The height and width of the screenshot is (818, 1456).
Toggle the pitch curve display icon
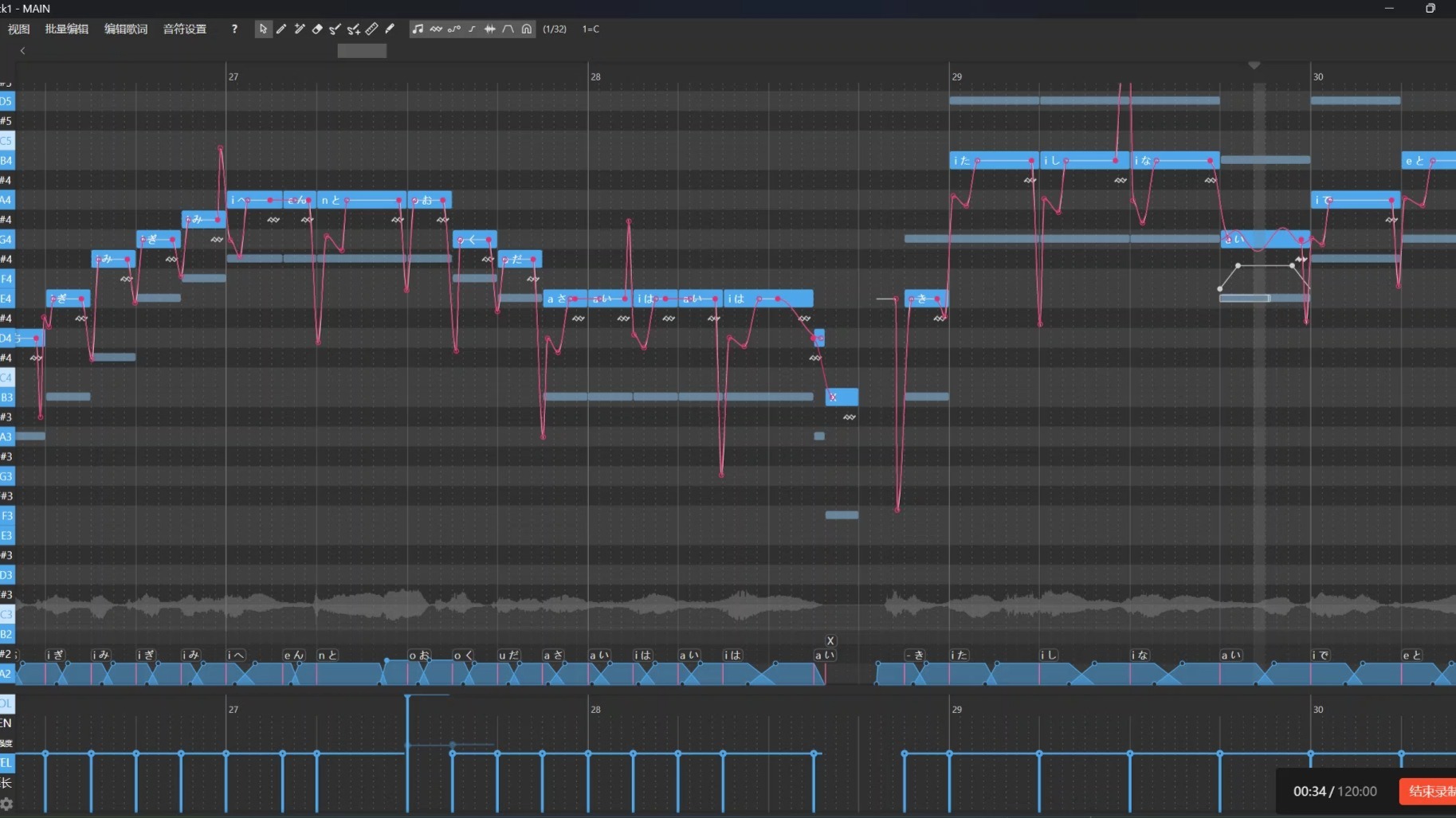(x=472, y=29)
